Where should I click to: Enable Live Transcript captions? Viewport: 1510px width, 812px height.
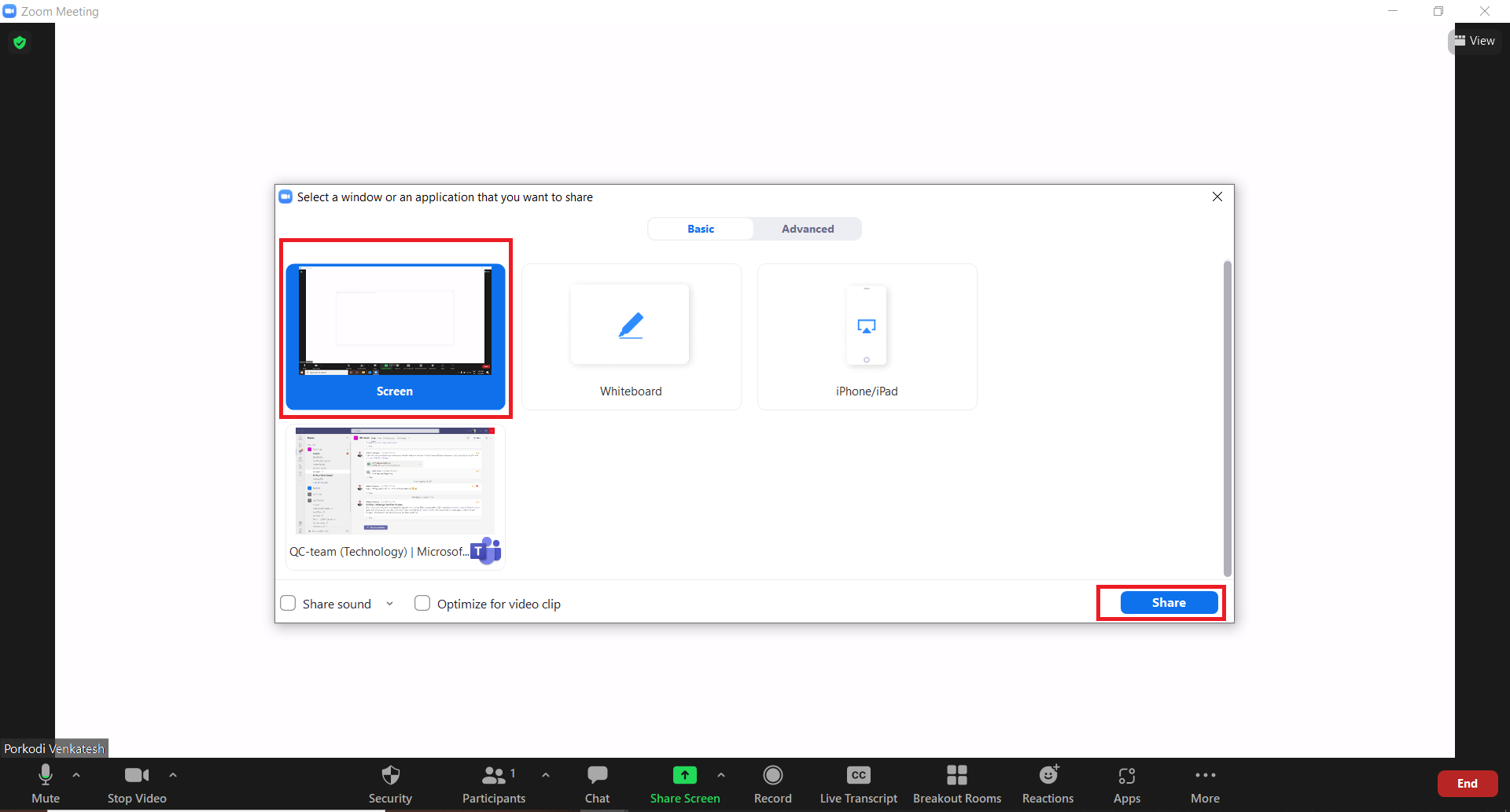tap(858, 784)
